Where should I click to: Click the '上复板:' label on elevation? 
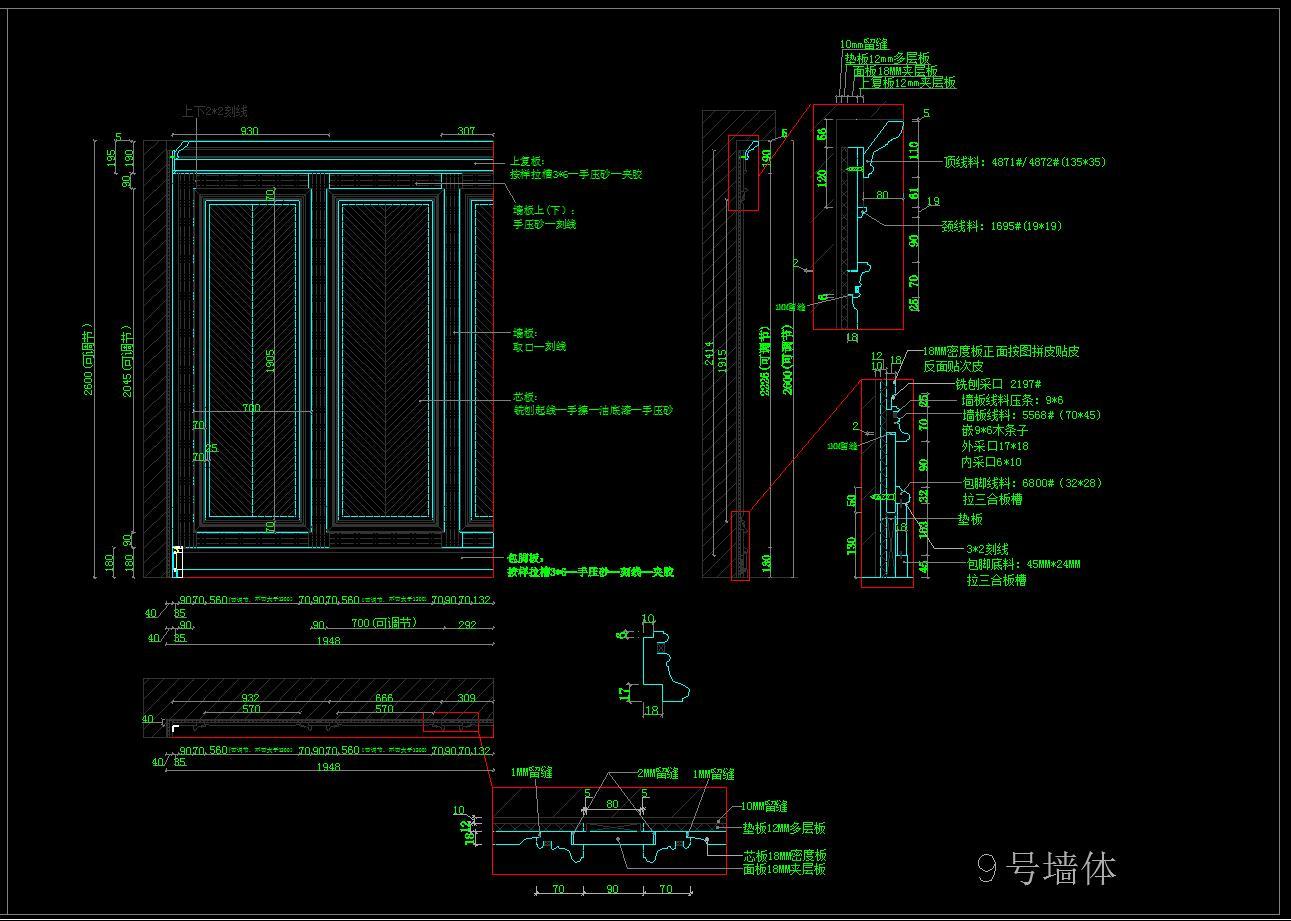coord(526,160)
